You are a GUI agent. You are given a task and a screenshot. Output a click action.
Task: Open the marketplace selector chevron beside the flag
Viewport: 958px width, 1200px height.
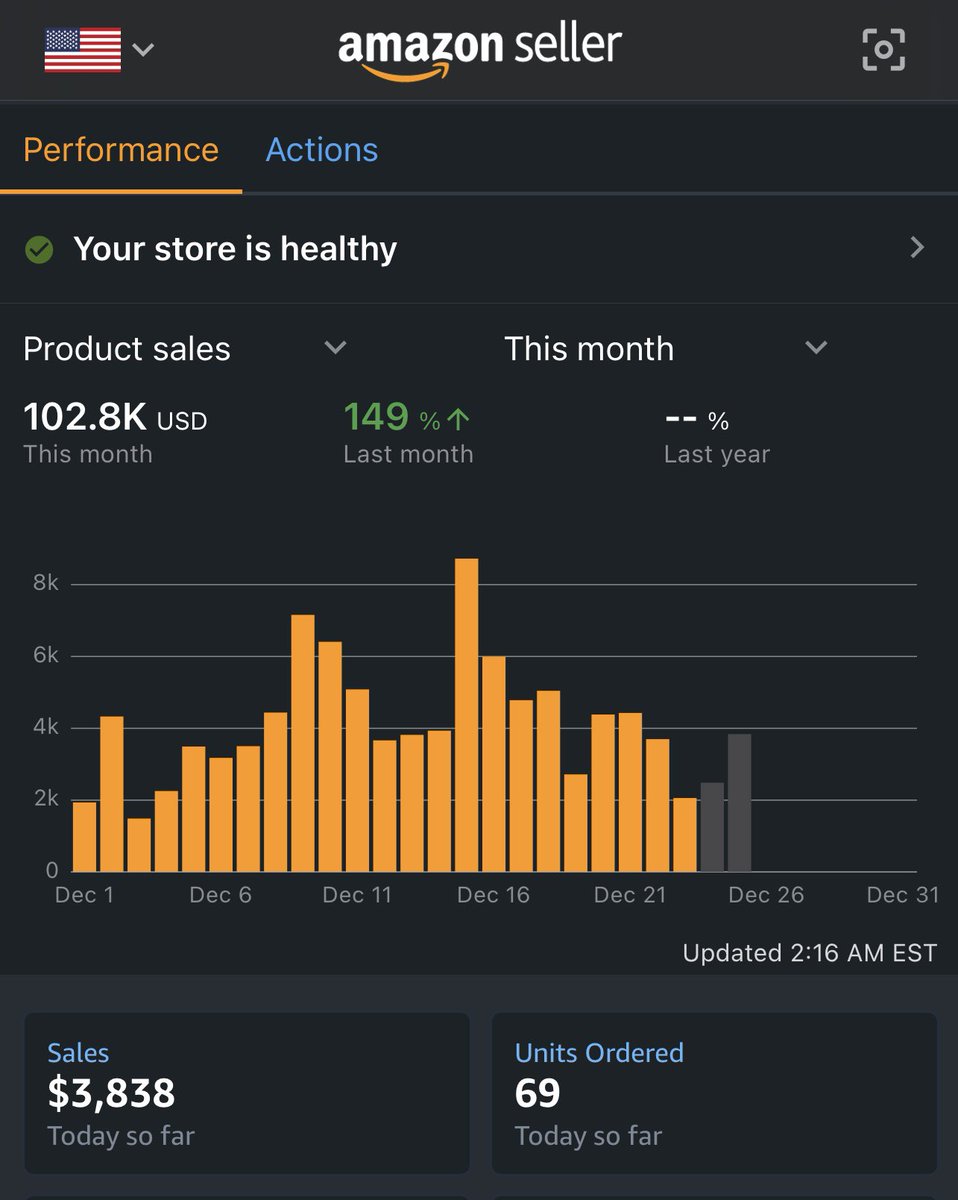pyautogui.click(x=143, y=50)
